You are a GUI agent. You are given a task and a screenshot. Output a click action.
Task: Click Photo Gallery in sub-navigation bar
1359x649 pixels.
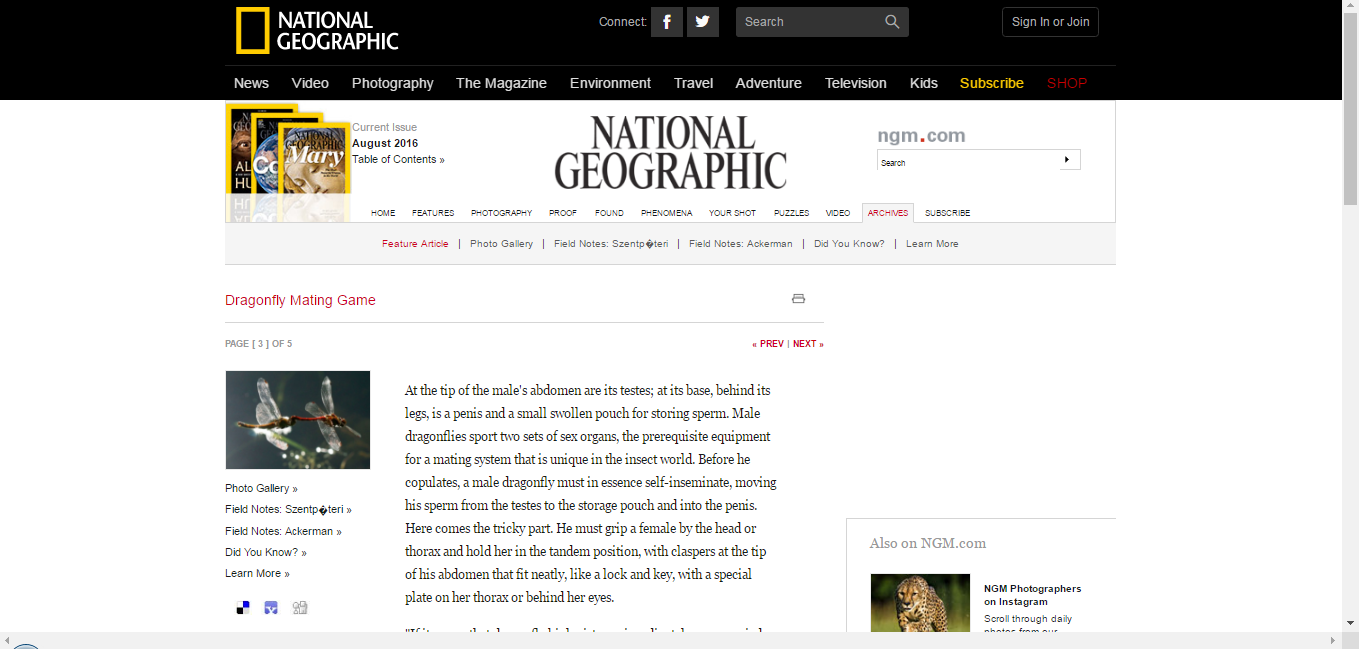[x=501, y=244]
